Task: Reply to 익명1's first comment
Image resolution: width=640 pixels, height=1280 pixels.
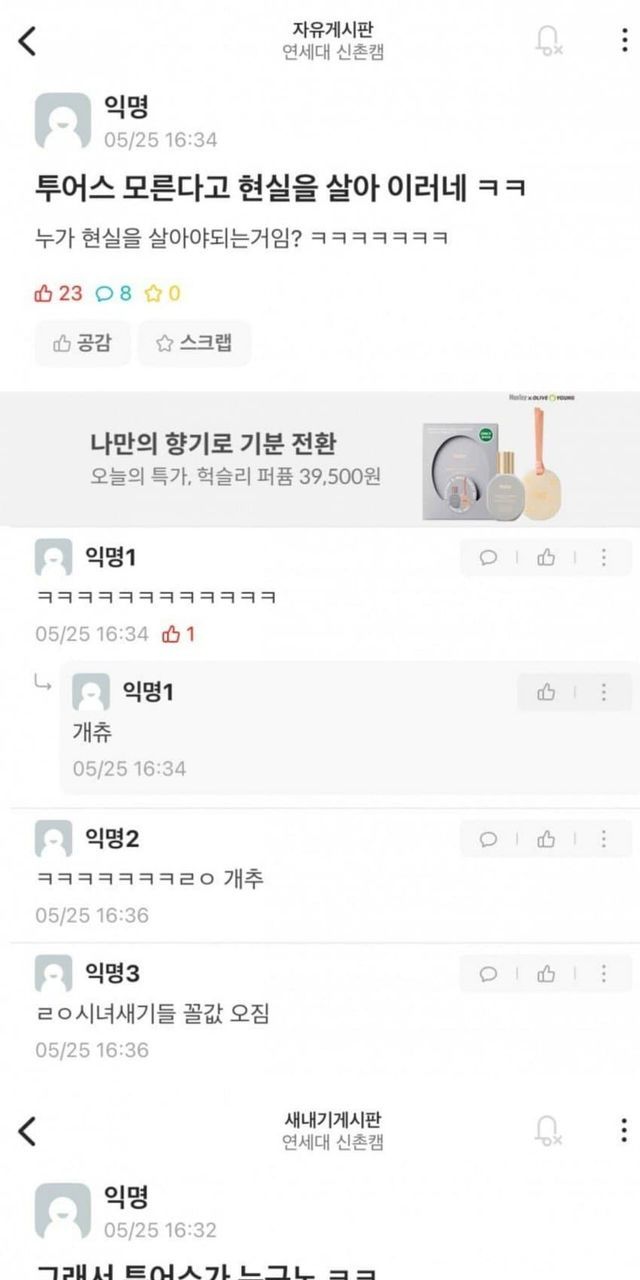Action: [x=488, y=558]
